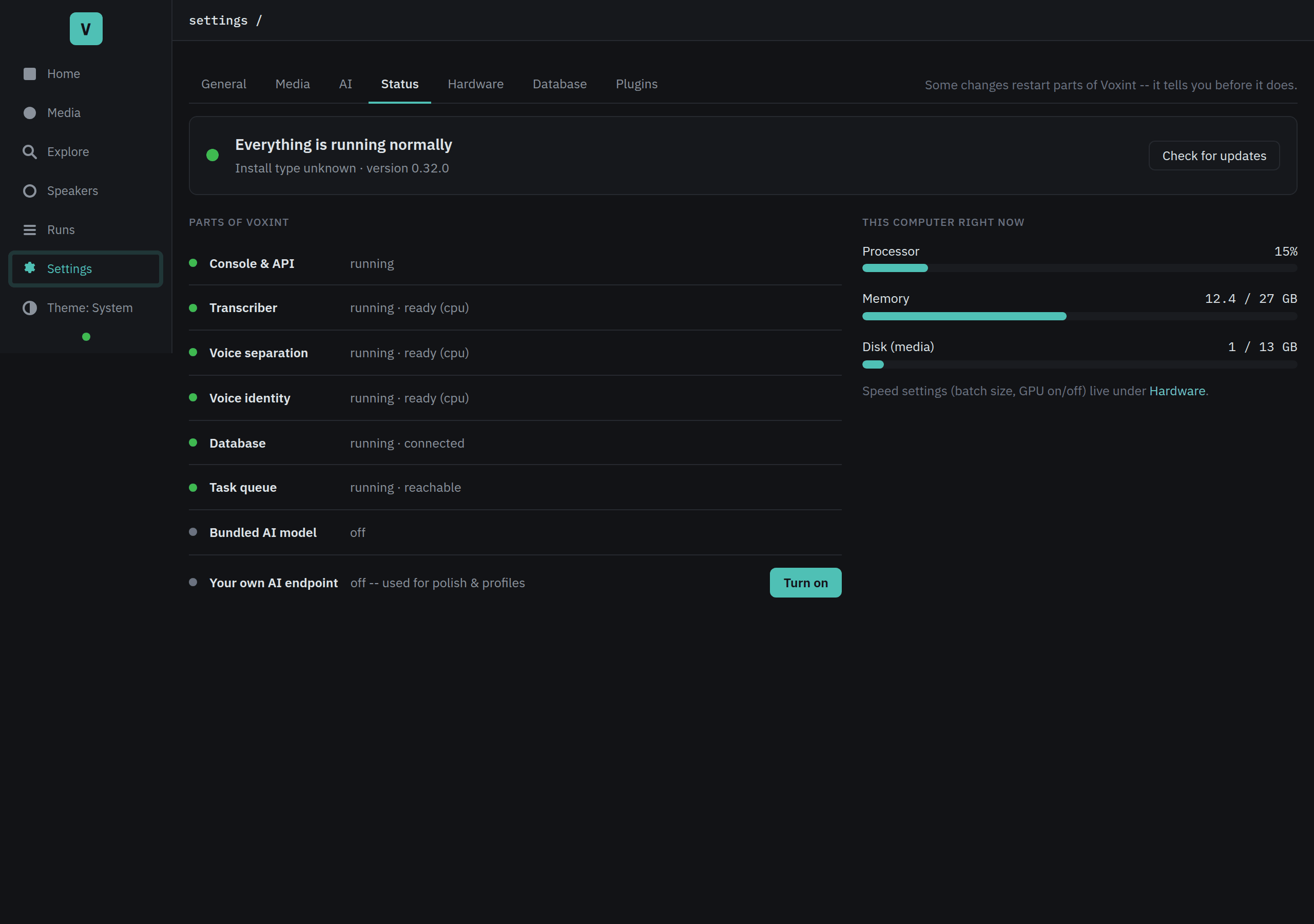Click the status dot for Task queue
The image size is (1314, 924).
[x=193, y=488]
